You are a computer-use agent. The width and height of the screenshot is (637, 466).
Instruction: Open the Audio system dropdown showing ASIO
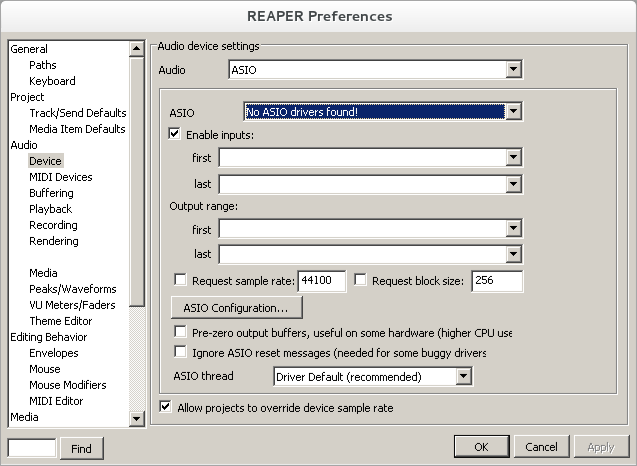[375, 69]
